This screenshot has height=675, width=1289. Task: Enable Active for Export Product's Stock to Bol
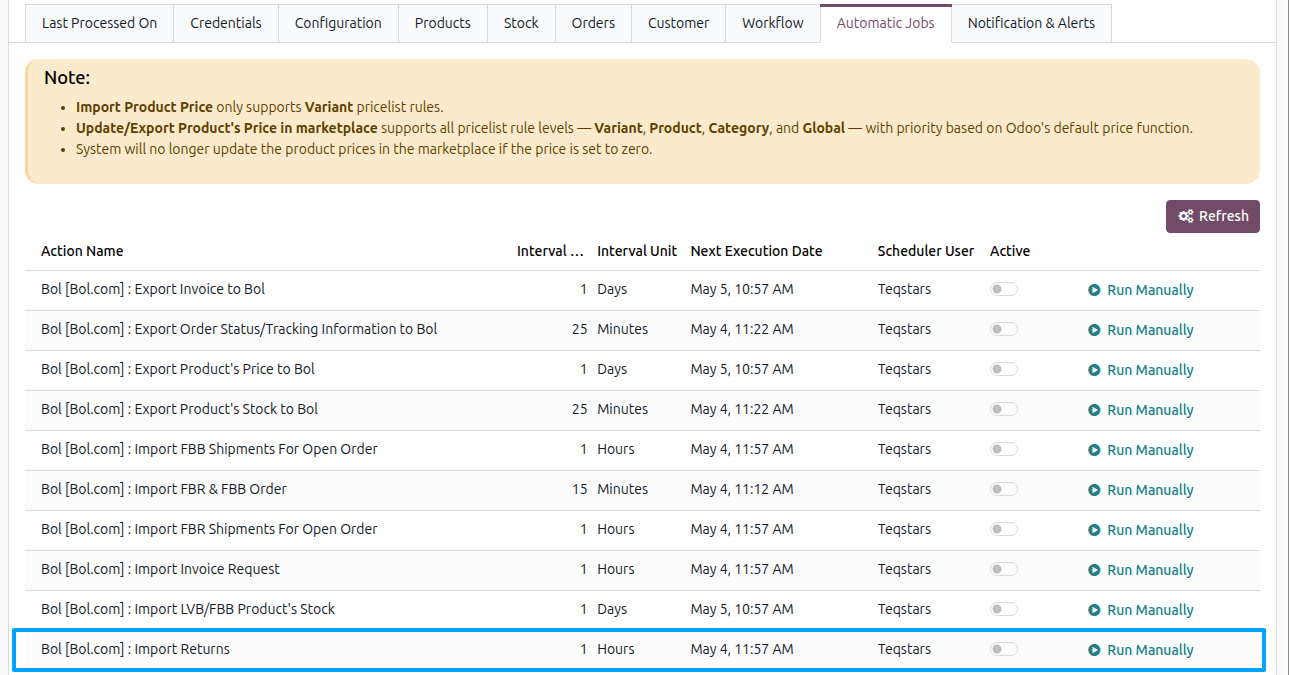click(1004, 409)
